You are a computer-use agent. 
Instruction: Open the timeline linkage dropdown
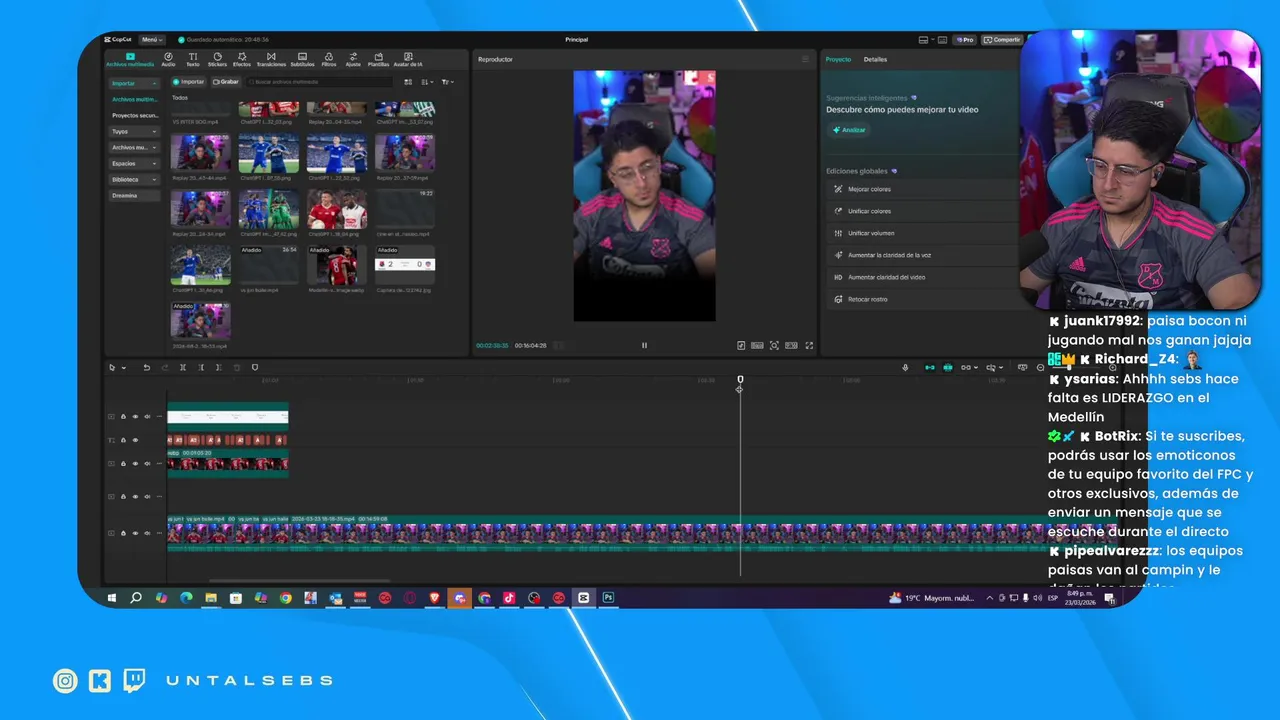tap(968, 367)
